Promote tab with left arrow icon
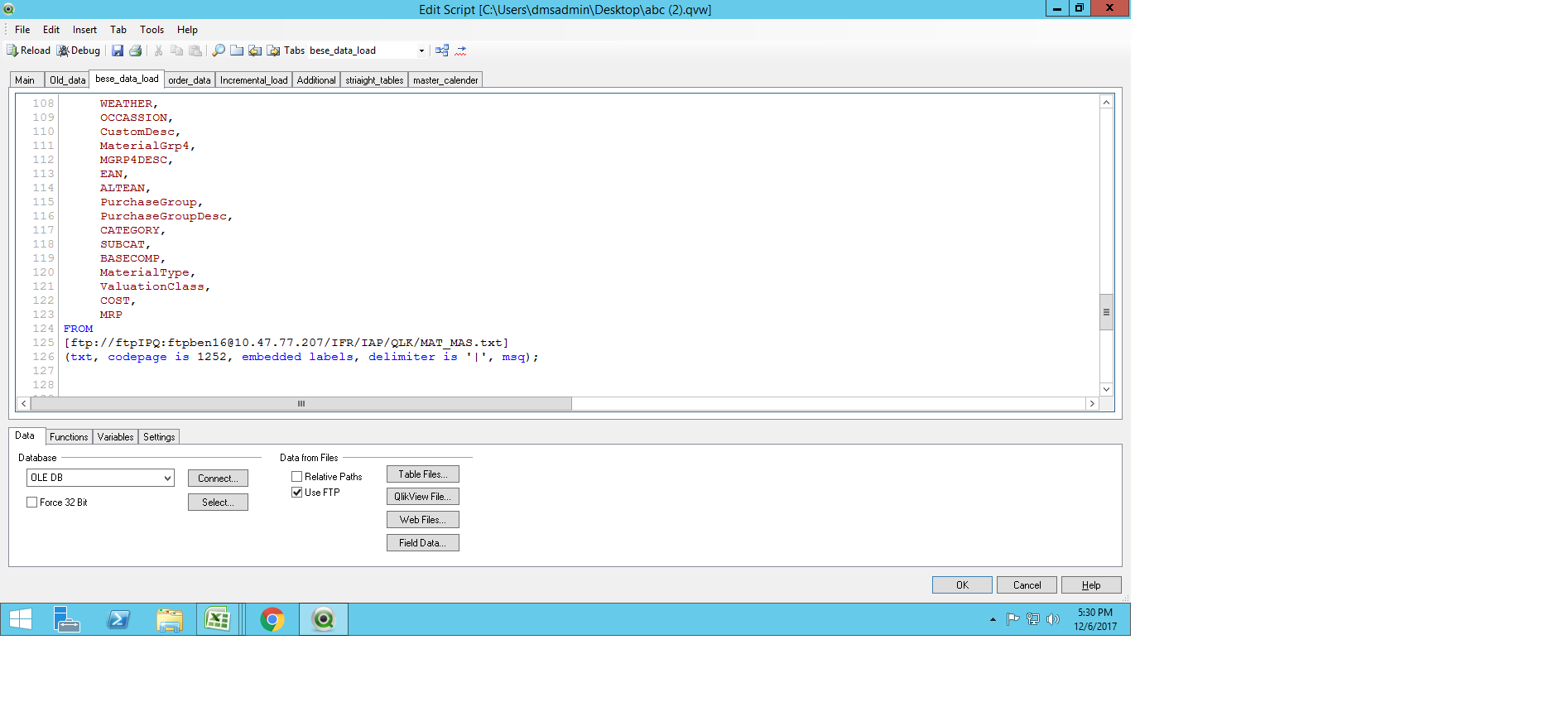This screenshot has width=1568, height=707. tap(255, 50)
